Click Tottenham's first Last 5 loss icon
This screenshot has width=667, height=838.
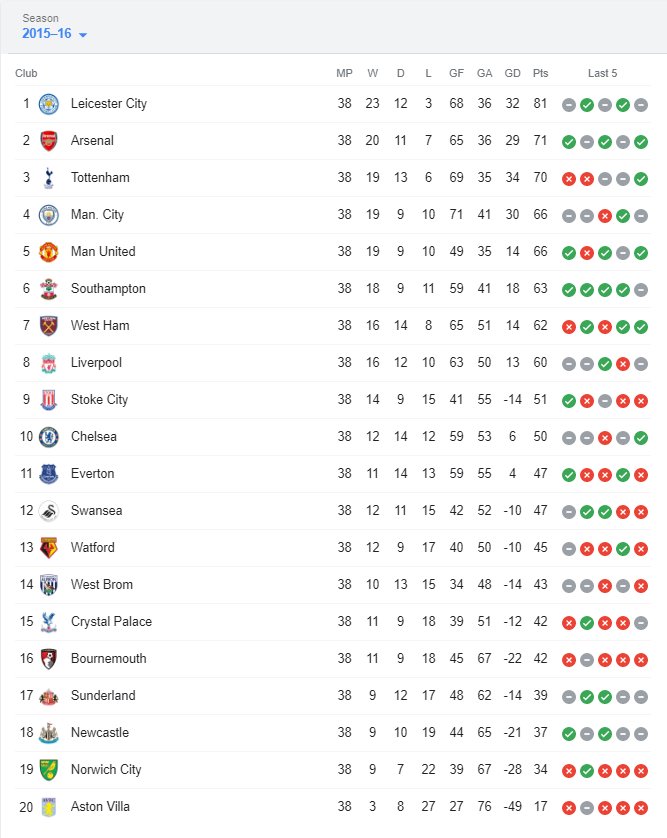click(x=569, y=178)
